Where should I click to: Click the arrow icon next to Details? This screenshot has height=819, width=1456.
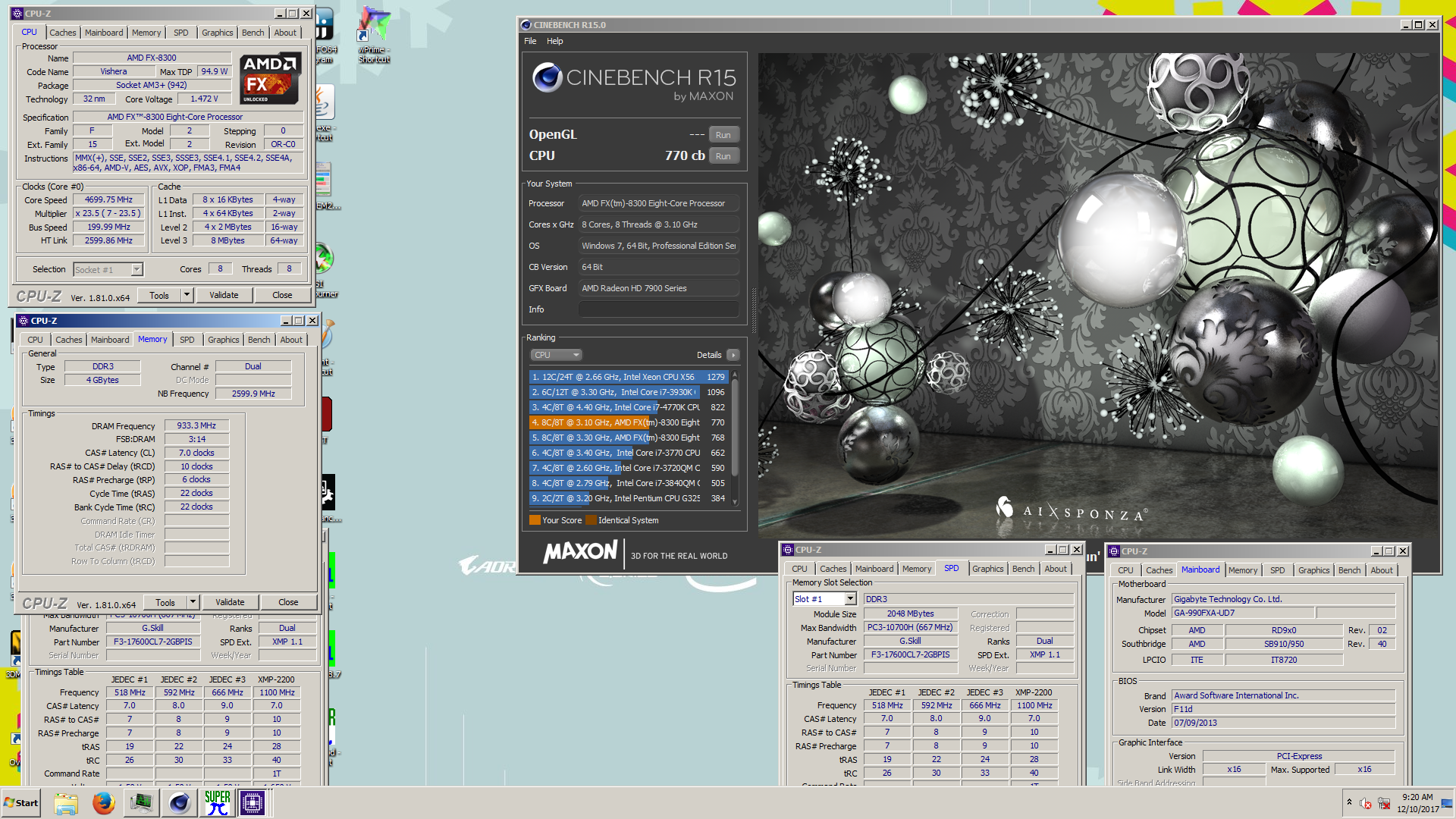click(x=733, y=355)
